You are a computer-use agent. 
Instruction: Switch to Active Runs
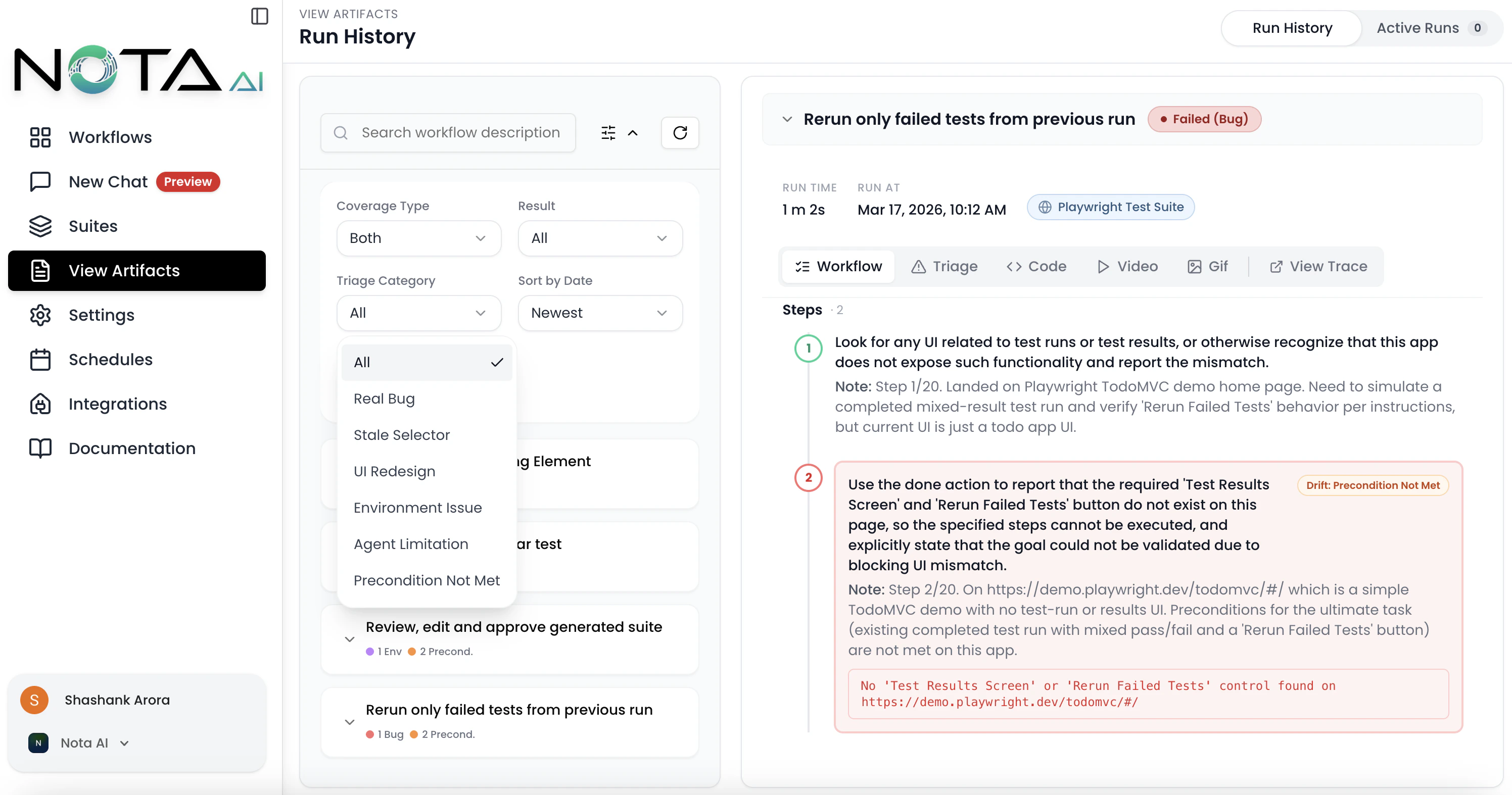point(1418,28)
